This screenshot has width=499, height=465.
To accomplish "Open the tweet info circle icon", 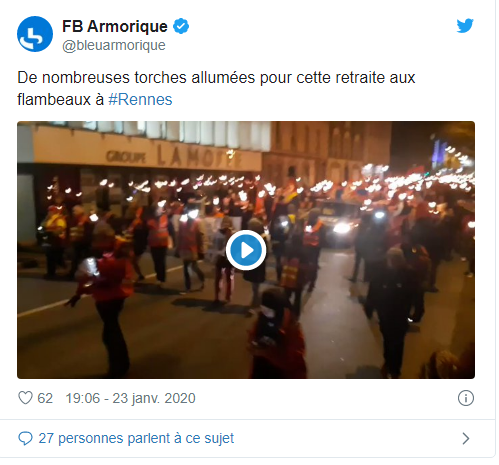I will pos(466,398).
